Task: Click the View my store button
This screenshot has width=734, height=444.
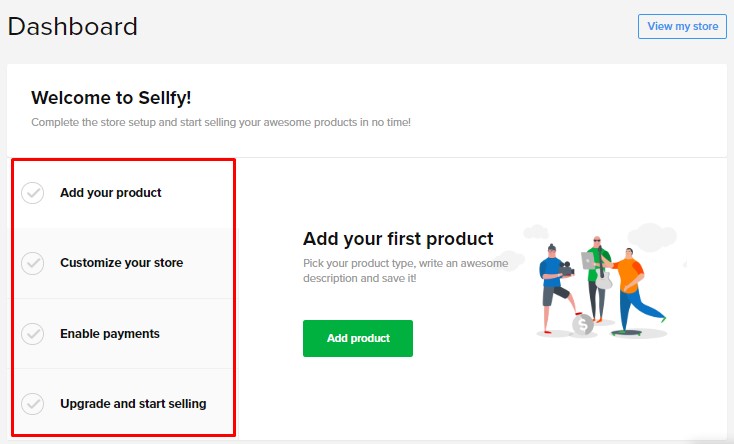Action: point(682,27)
